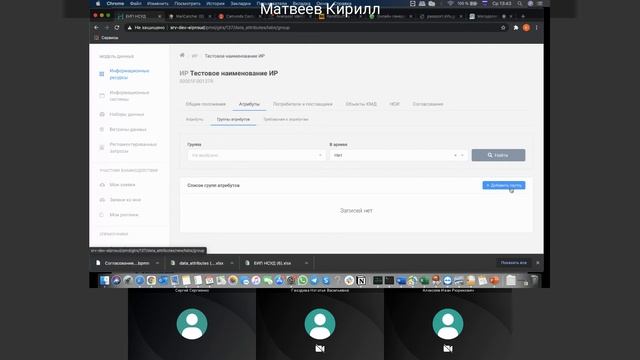Image resolution: width=640 pixels, height=360 pixels.
Task: Go back with the browser back arrow
Action: 96,27
